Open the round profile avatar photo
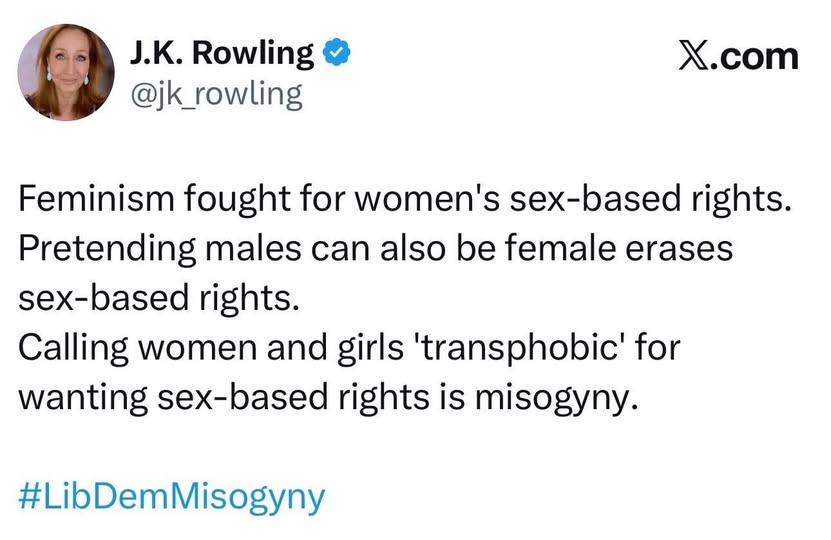 (x=65, y=68)
